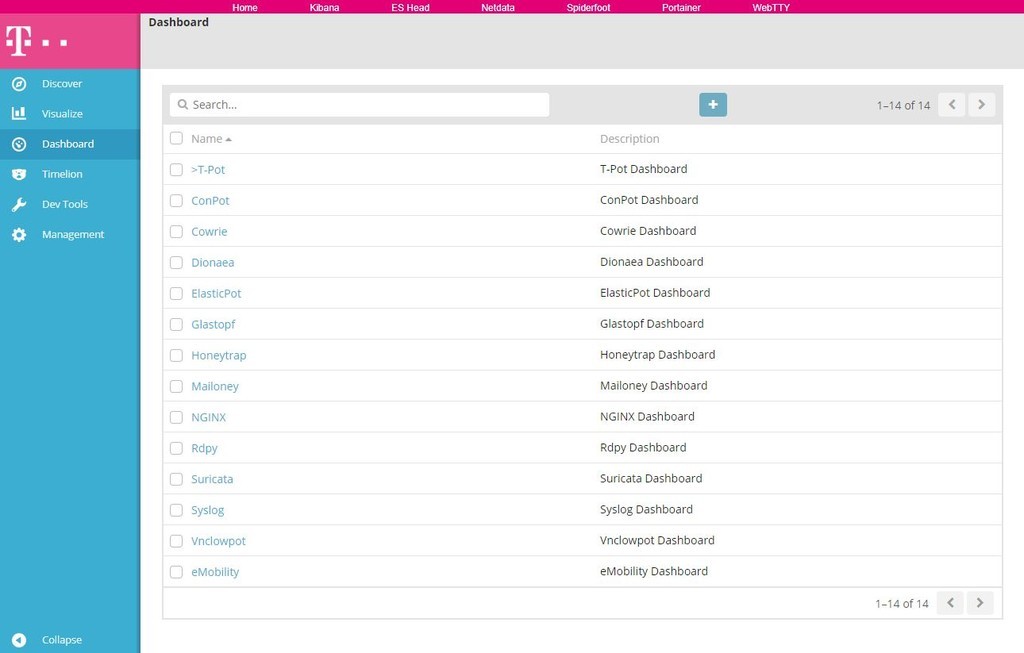Open the ES Head tab

point(410,8)
